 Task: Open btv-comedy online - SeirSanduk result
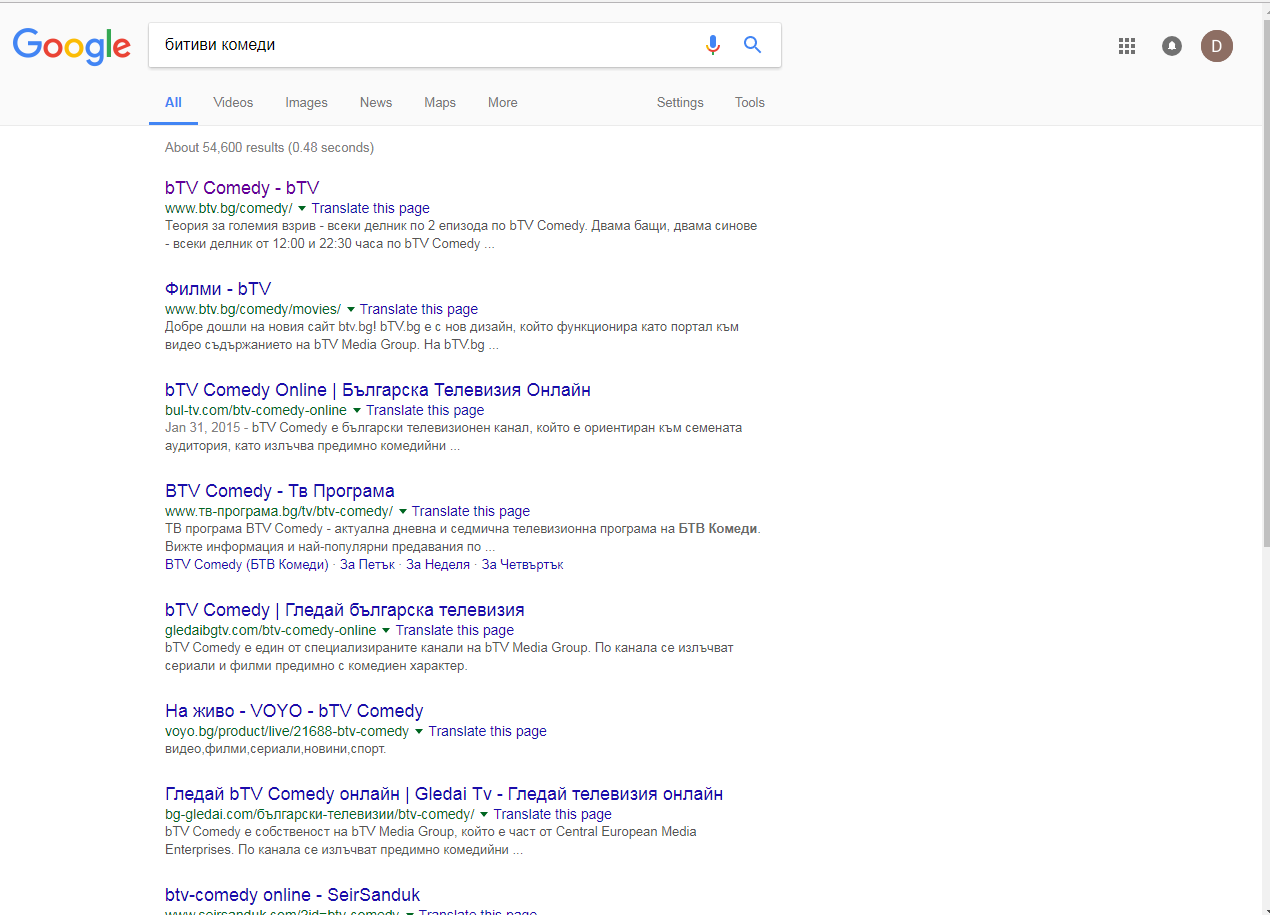click(293, 895)
